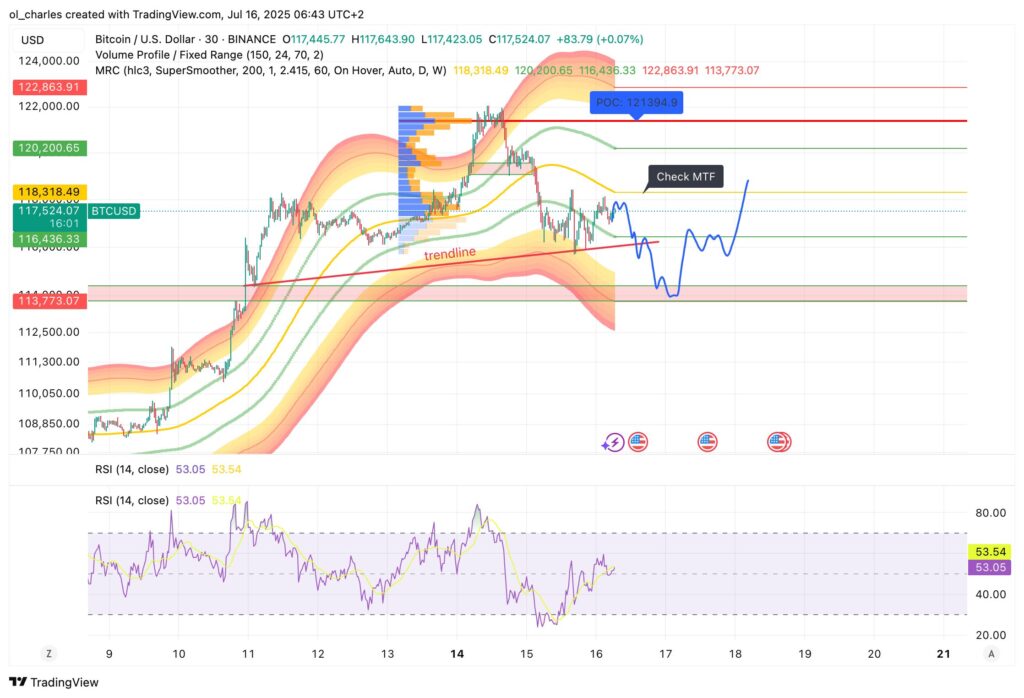Viewport: 1024px width, 698px height.
Task: Open the first US flag economic event marker
Action: 637,441
